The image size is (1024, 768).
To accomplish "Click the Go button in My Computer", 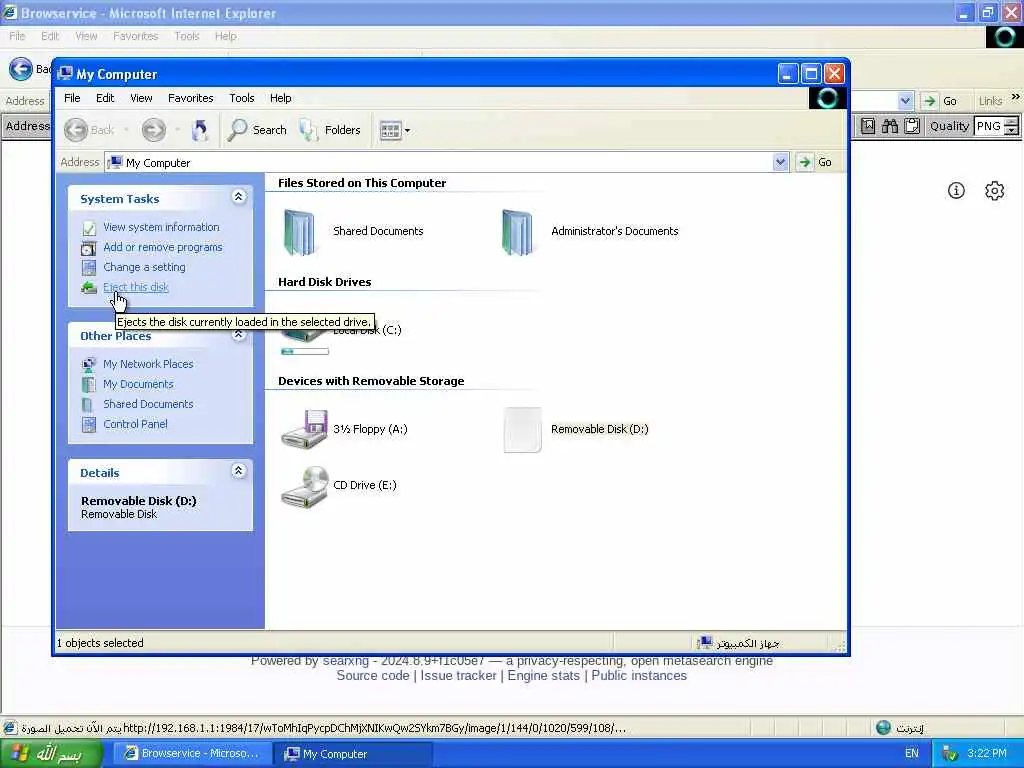I will tap(815, 162).
